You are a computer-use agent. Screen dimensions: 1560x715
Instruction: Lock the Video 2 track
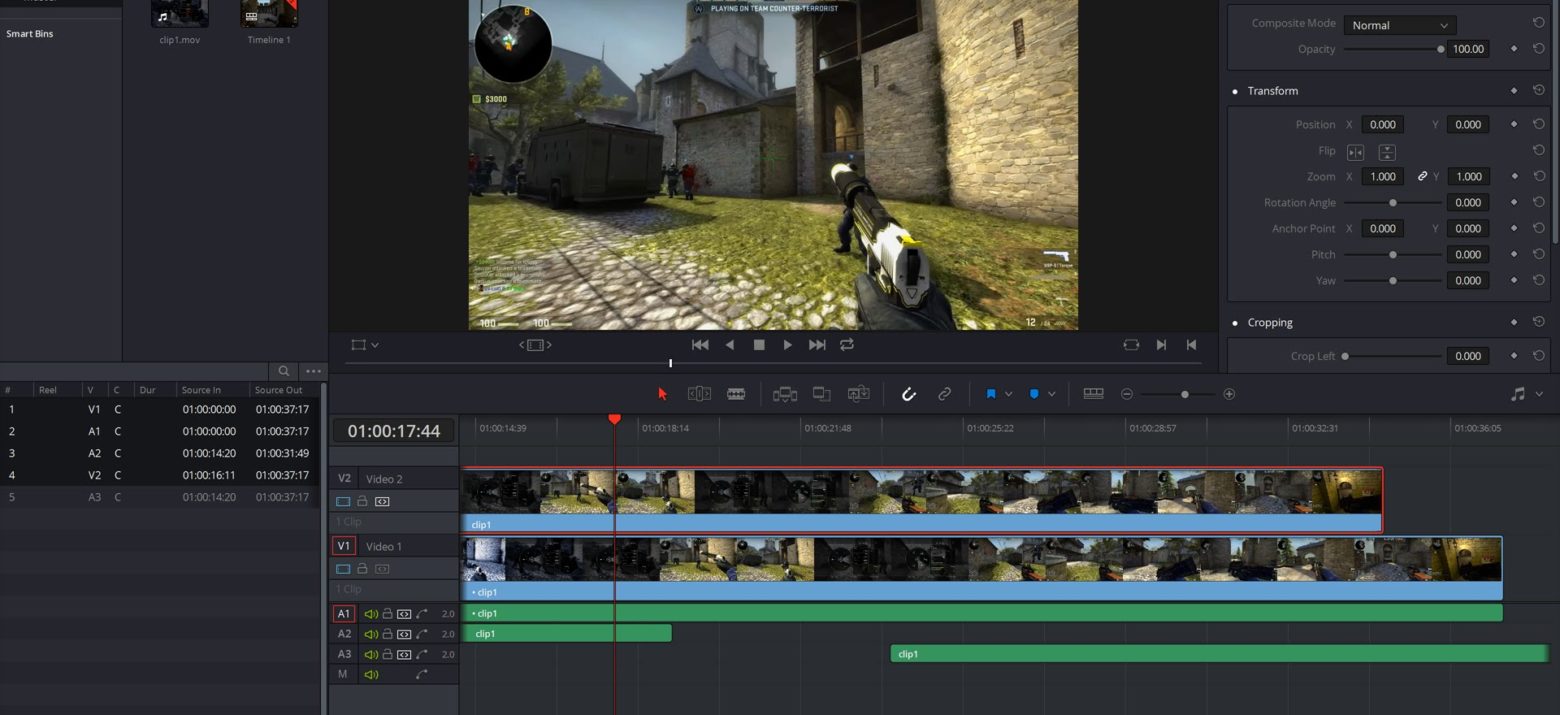click(x=362, y=501)
